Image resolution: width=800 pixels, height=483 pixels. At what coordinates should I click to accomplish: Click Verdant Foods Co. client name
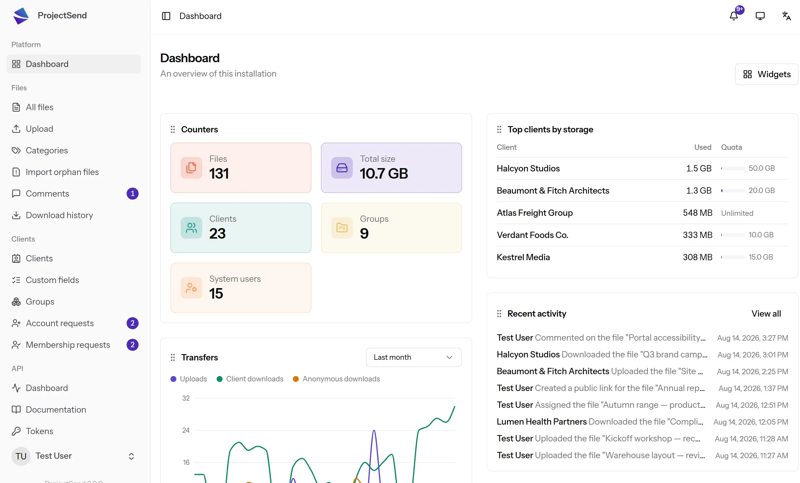pos(532,235)
